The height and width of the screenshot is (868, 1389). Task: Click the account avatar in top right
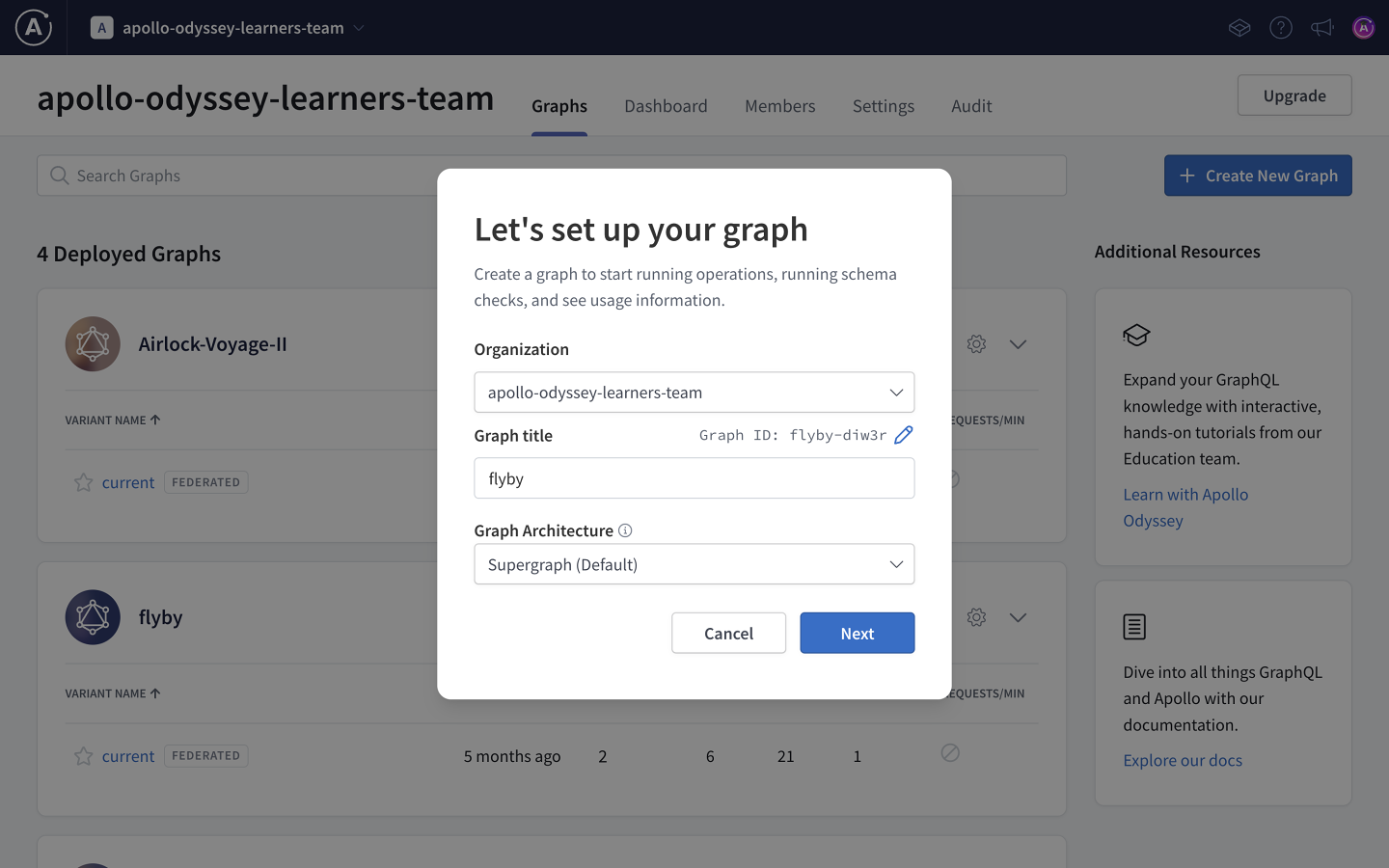(x=1363, y=27)
